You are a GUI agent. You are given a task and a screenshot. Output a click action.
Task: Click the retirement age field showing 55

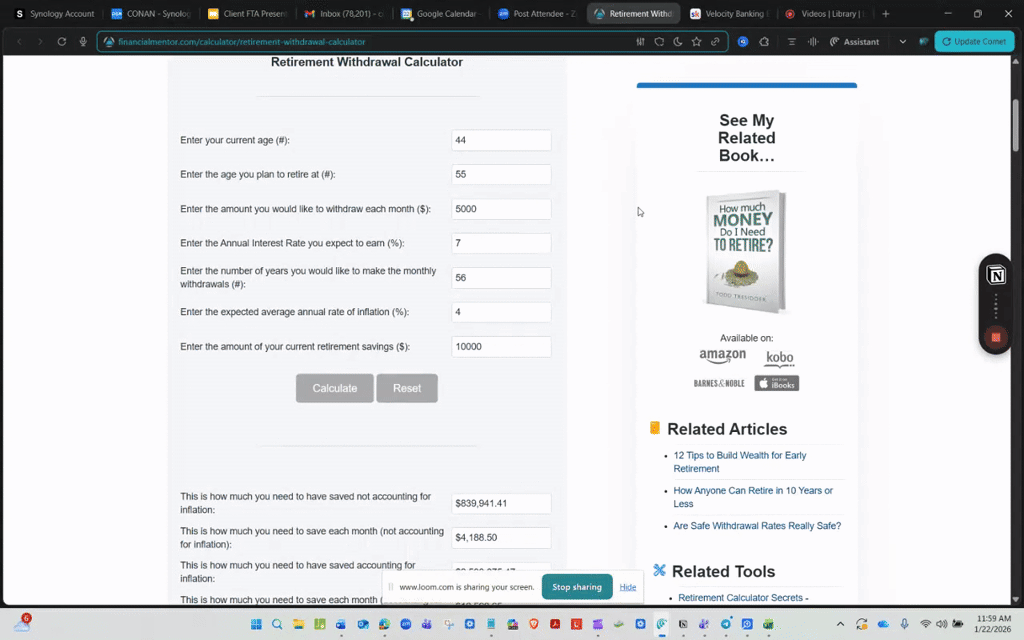click(x=501, y=174)
